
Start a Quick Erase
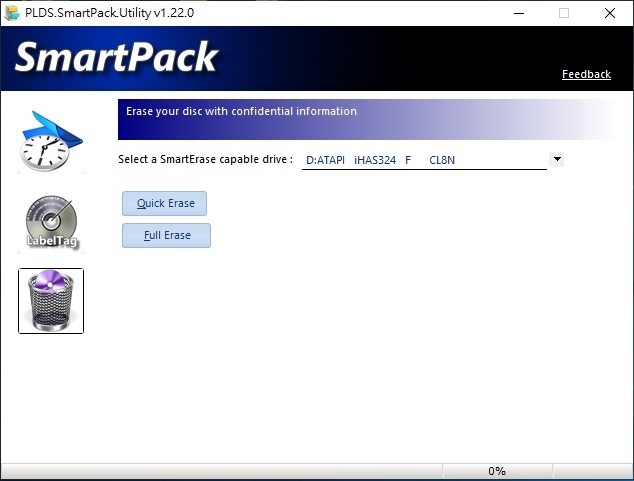coord(165,203)
